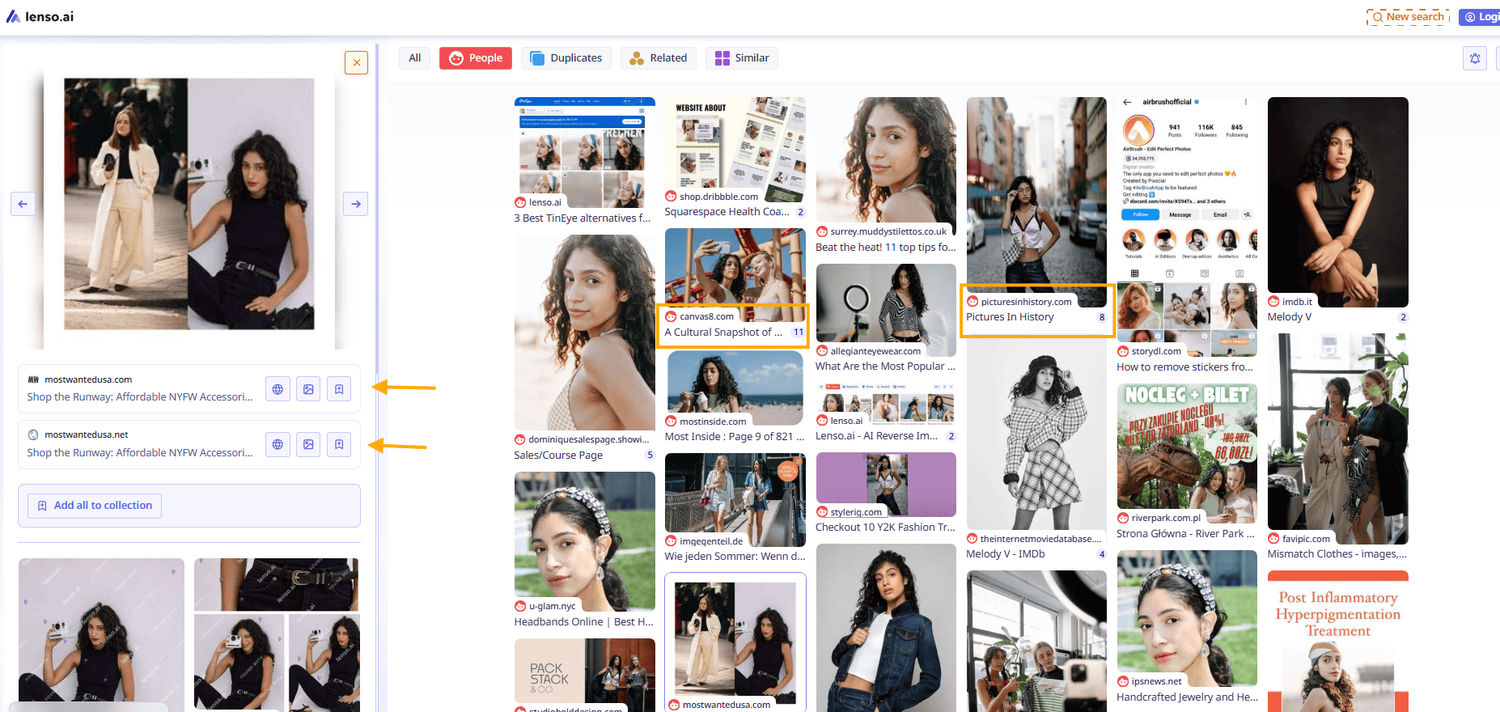Image resolution: width=1500 pixels, height=712 pixels.
Task: Toggle the All results filter
Action: click(x=414, y=58)
